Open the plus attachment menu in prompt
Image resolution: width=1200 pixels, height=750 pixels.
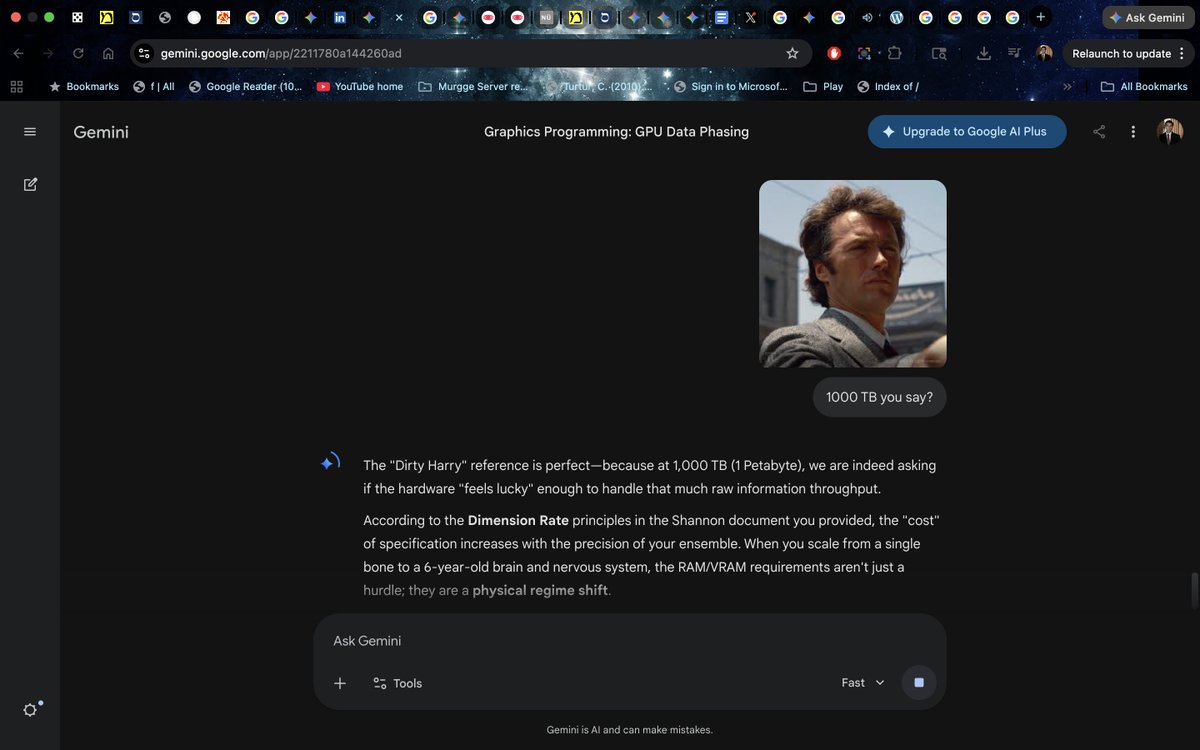(340, 683)
